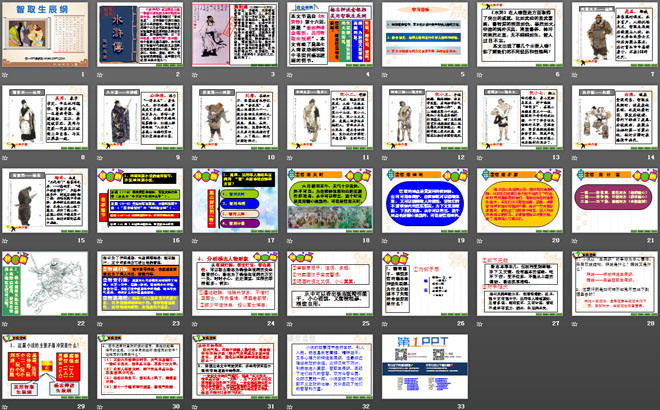Select slide 31 thumbnail with red text block
660x410 pixels.
coord(235,367)
